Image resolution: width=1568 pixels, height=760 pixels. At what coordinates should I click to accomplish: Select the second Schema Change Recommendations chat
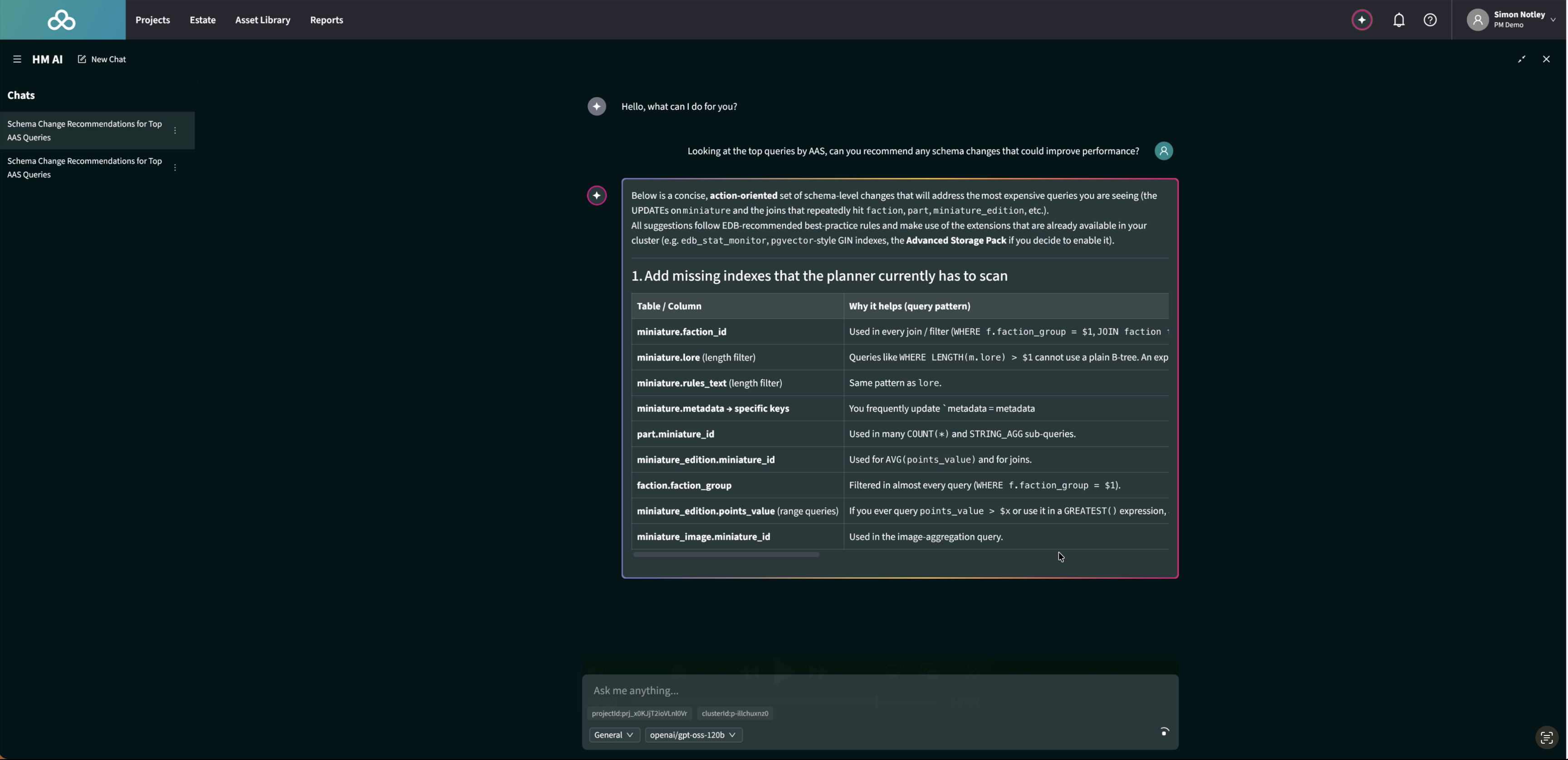[x=84, y=168]
